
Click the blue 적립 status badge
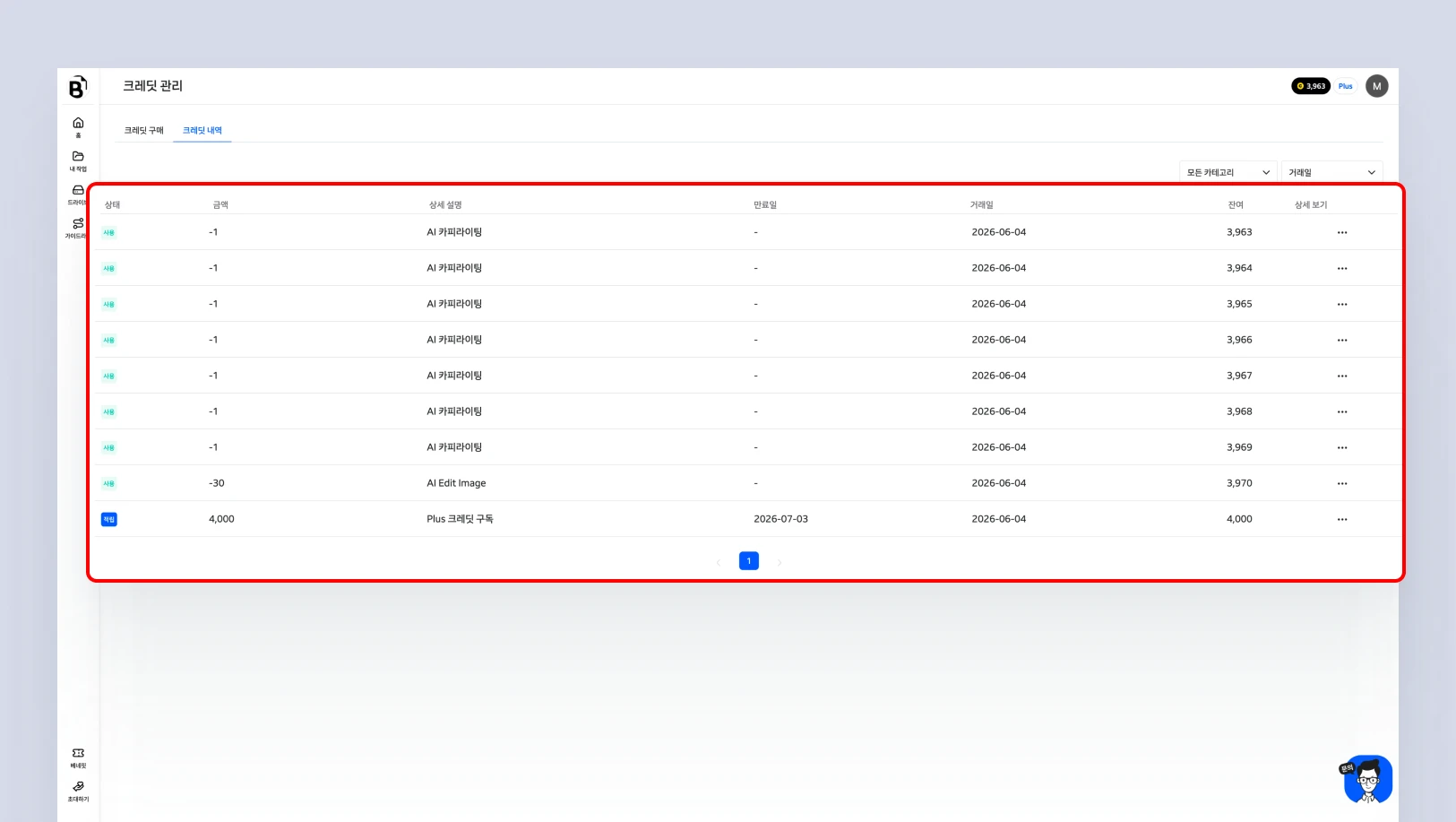pyautogui.click(x=109, y=519)
